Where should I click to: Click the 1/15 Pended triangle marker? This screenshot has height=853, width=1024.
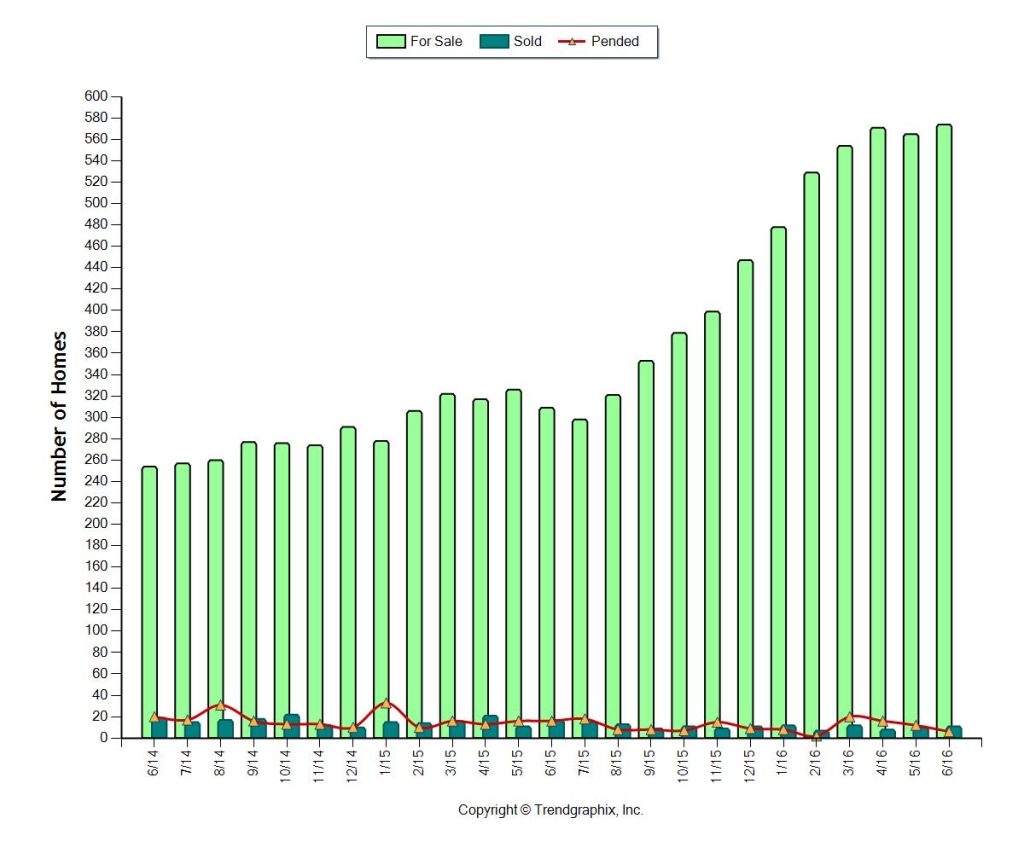(385, 703)
